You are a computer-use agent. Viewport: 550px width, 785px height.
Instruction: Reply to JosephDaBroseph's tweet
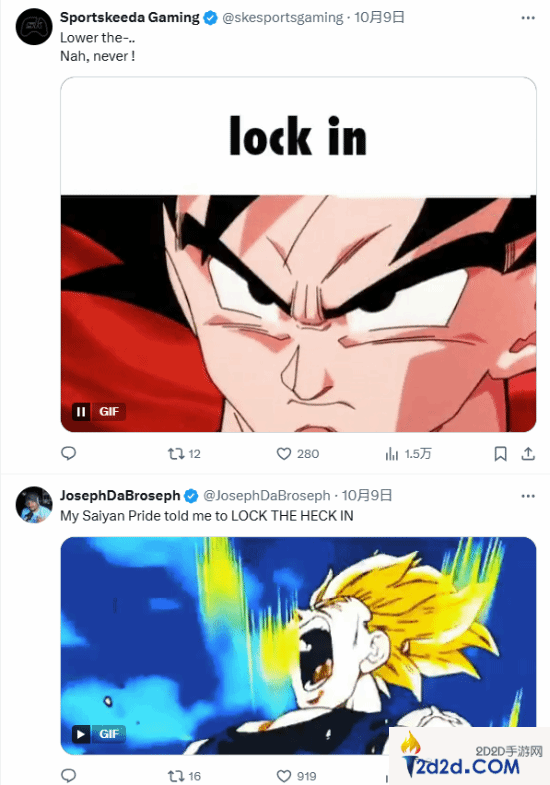click(x=69, y=775)
